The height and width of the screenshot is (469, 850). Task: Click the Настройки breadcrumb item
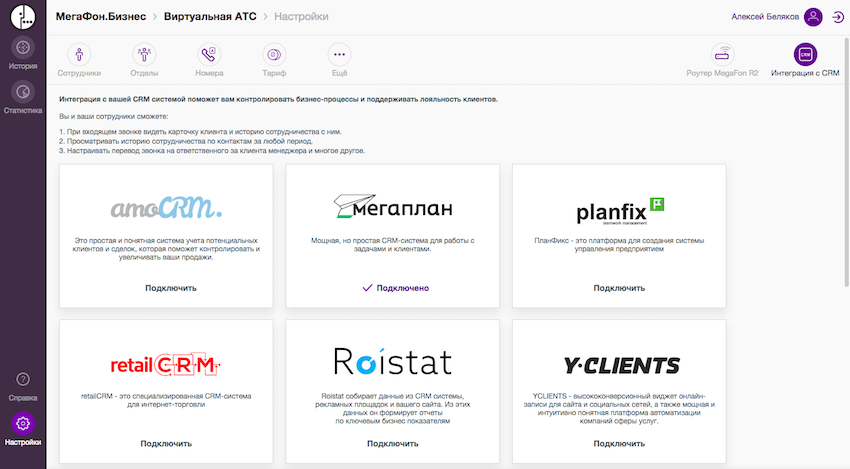[x=301, y=17]
